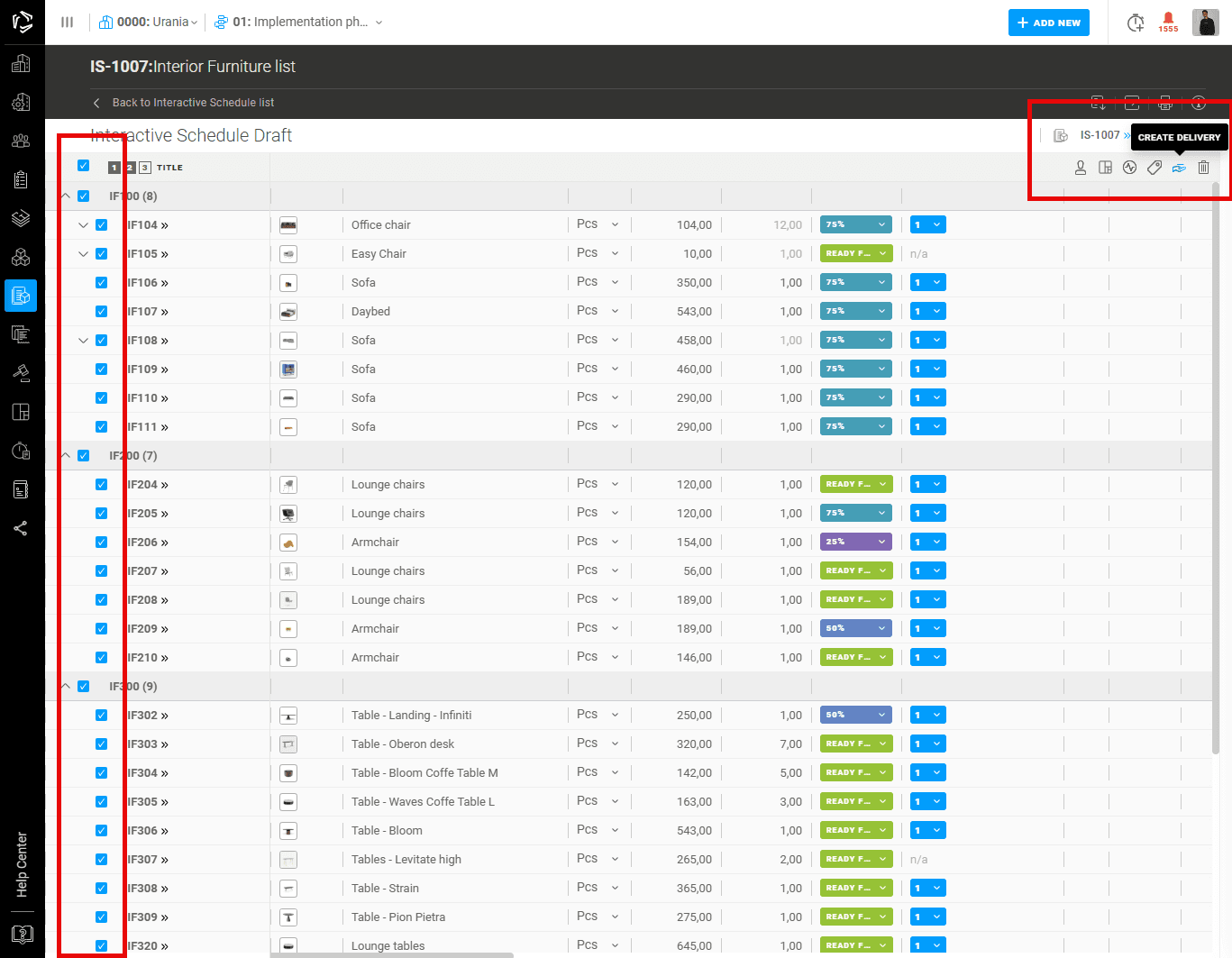Open the highlighted Interactive Schedule sidebar icon

click(21, 296)
